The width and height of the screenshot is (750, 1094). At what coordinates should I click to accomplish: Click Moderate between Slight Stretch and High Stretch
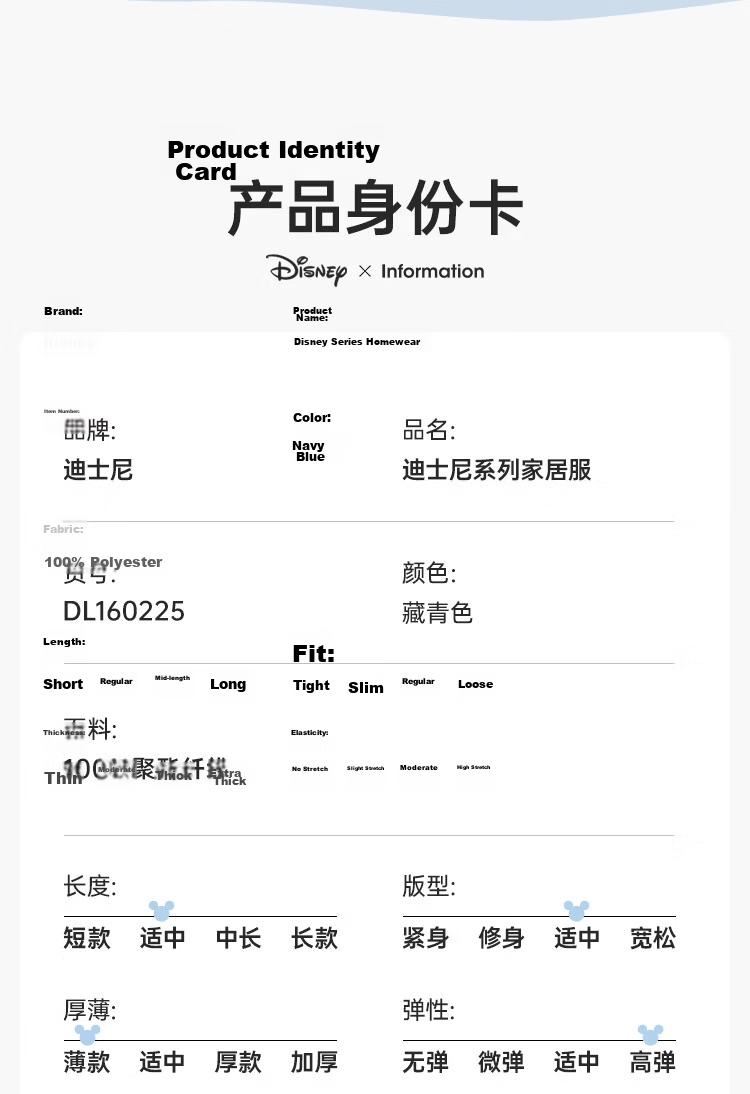pyautogui.click(x=419, y=767)
